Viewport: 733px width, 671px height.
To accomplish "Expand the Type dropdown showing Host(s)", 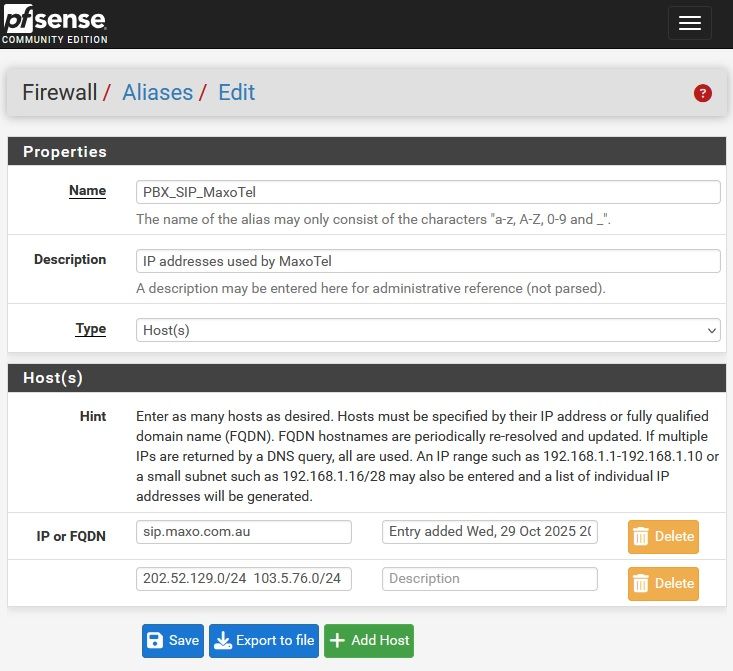I will 428,330.
